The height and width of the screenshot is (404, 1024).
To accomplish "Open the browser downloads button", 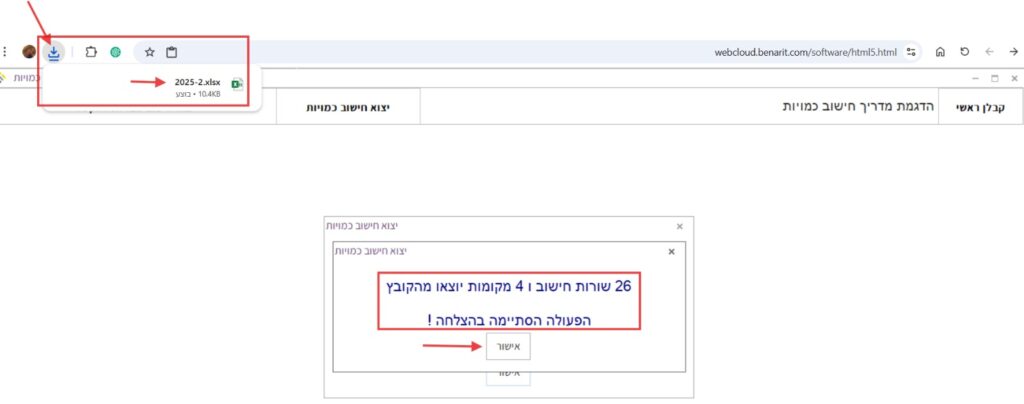I will point(54,52).
